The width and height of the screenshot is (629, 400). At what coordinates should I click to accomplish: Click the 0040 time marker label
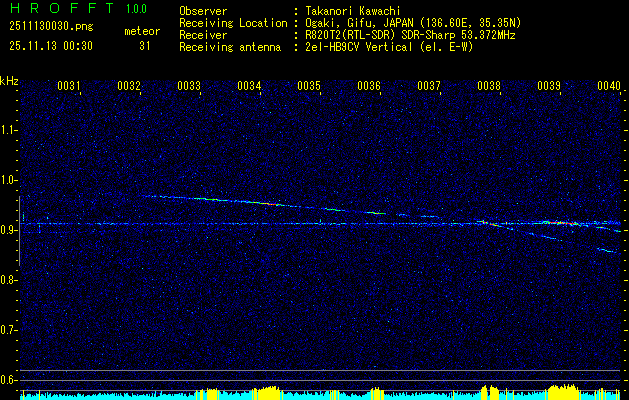point(609,86)
